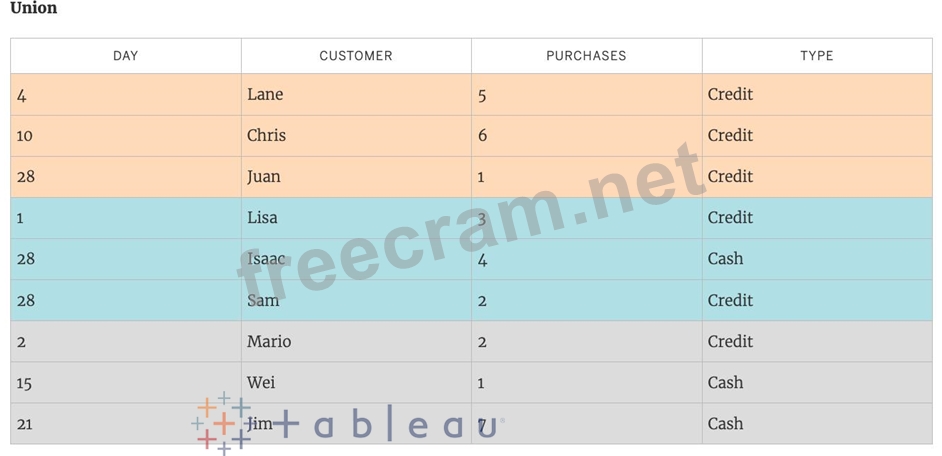Select the Cash cell in Isaac's row
Viewport: 942px width, 456px height.
[725, 259]
